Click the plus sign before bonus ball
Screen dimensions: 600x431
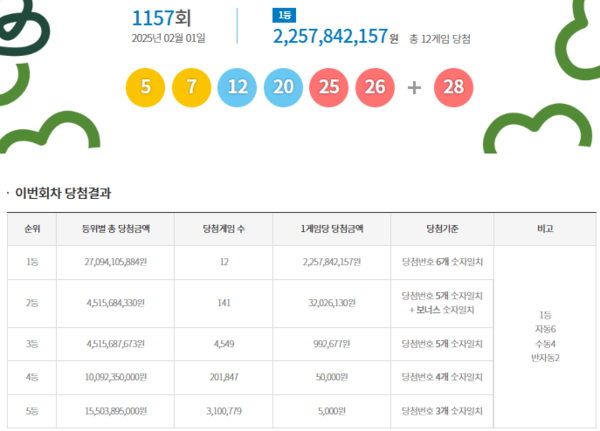click(x=414, y=88)
